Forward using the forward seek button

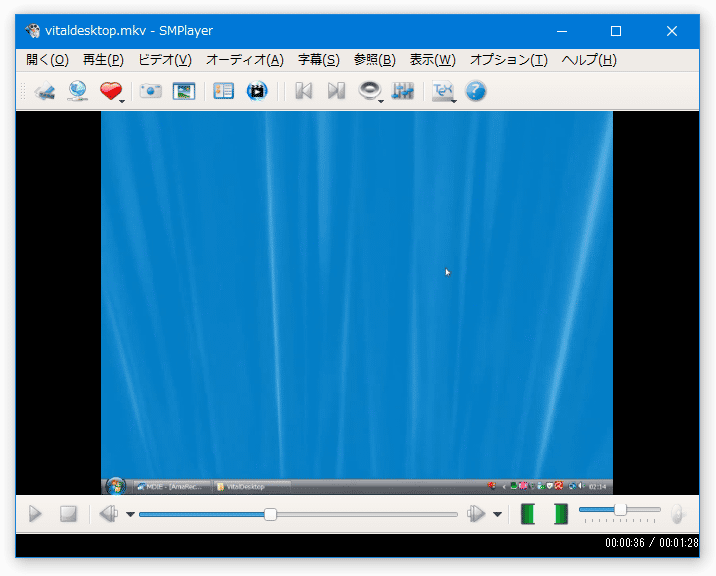[476, 514]
